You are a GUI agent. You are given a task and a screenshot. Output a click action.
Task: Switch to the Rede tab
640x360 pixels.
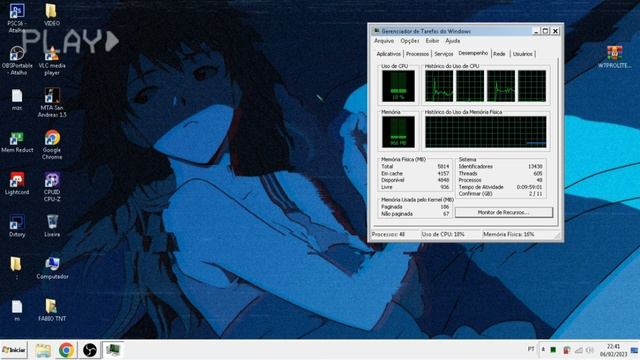click(x=499, y=54)
